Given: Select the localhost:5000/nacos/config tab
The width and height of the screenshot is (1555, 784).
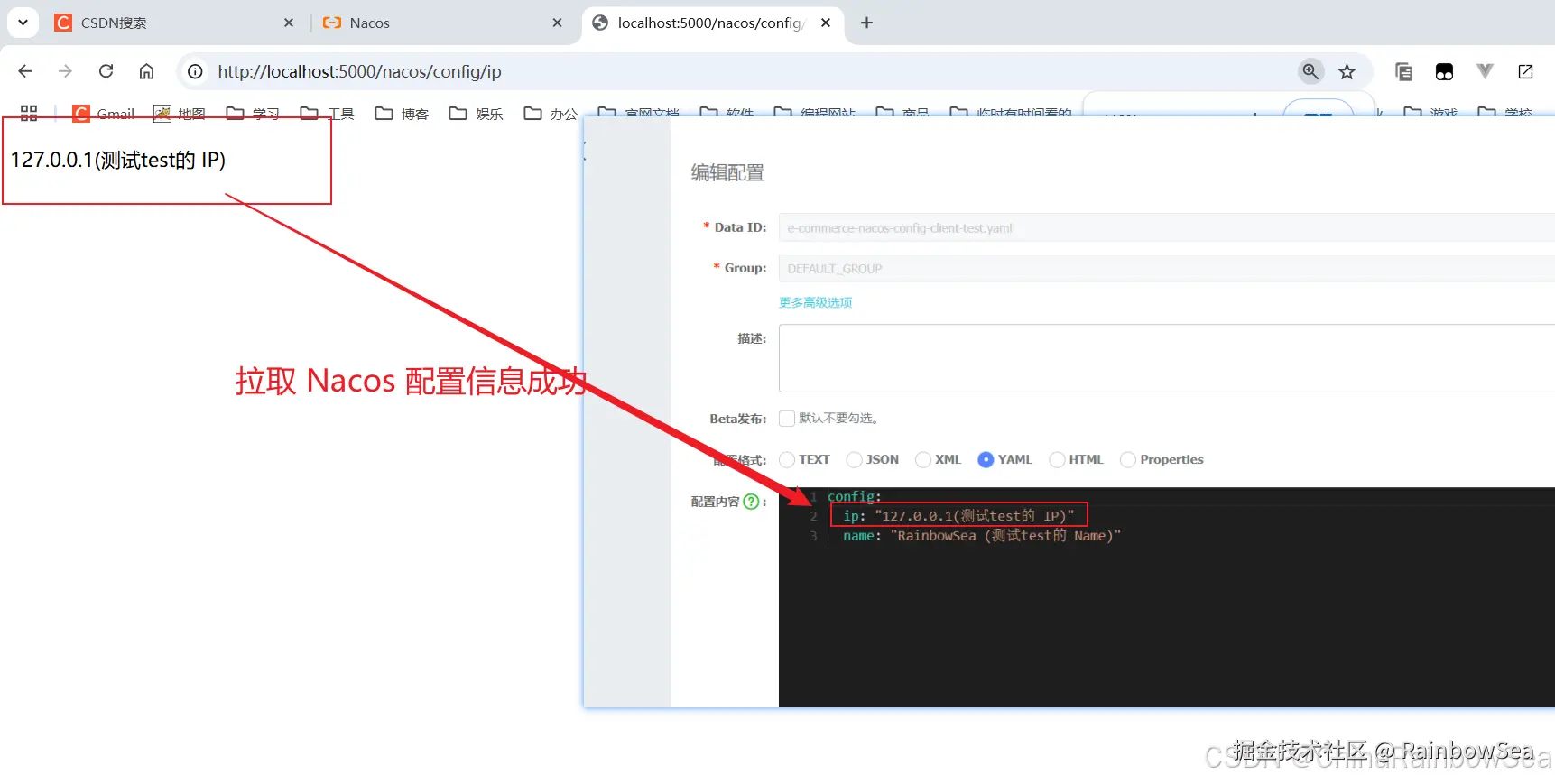Looking at the screenshot, I should coord(712,23).
